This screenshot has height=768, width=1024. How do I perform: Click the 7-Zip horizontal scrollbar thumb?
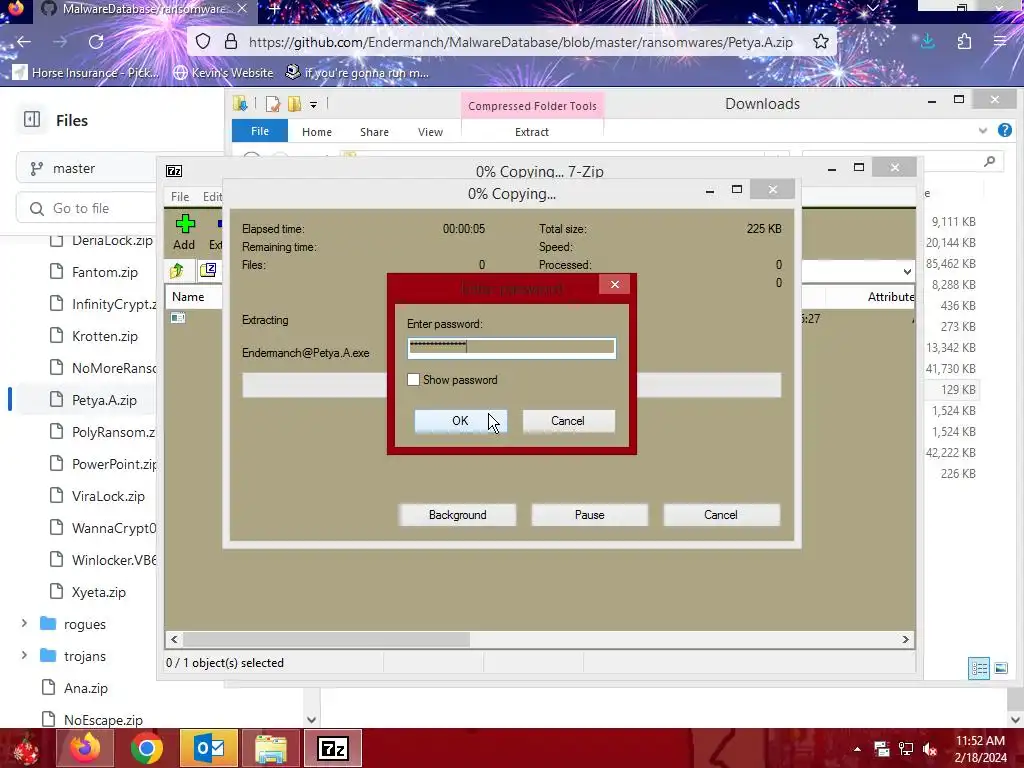tap(327, 639)
